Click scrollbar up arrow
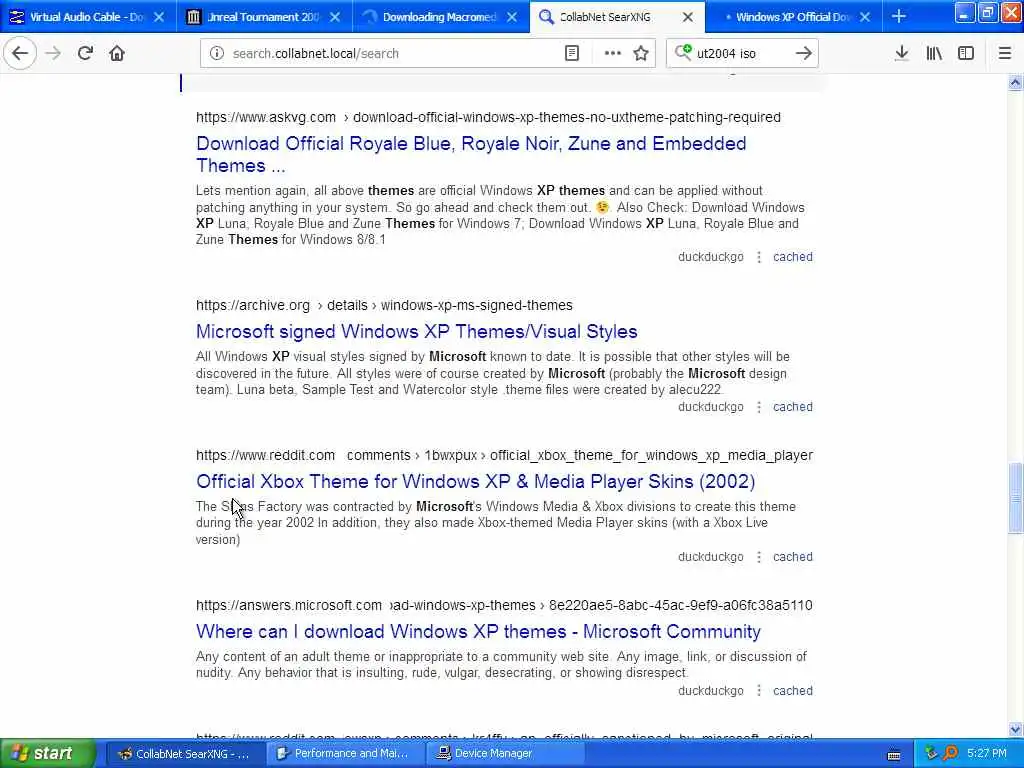 [1015, 82]
